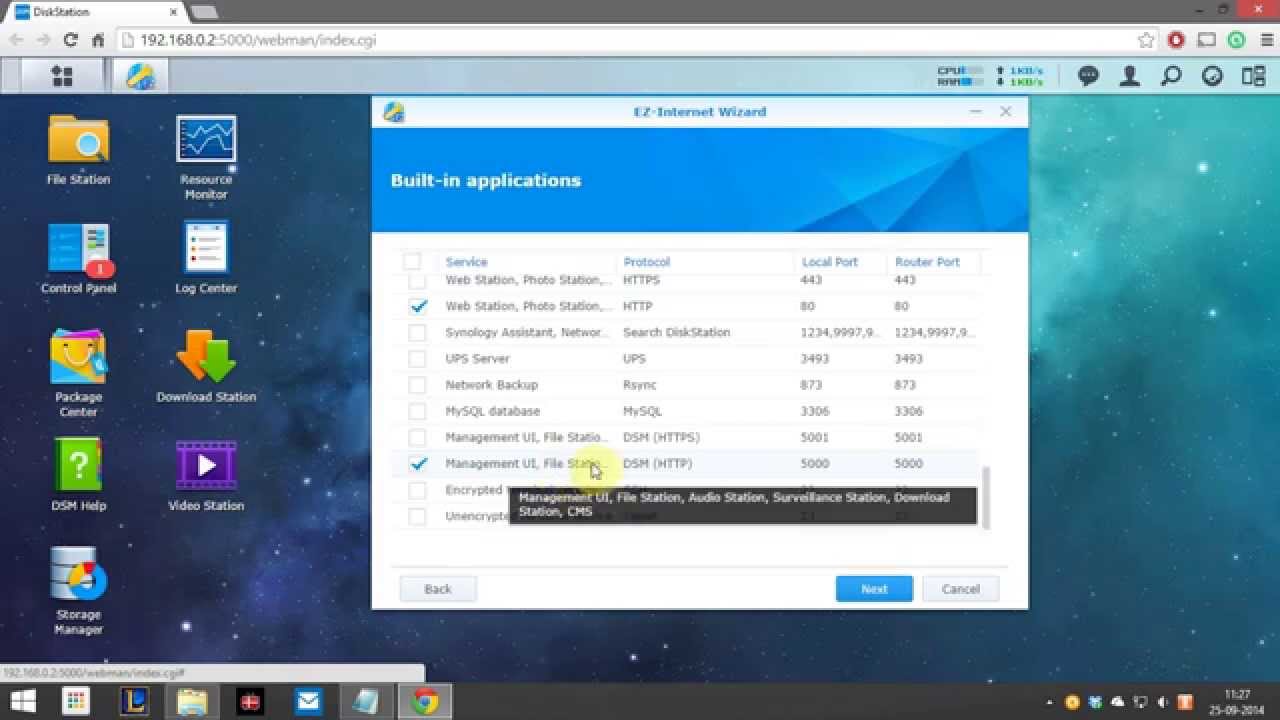
Task: Cancel the EZ-Internet Wizard
Action: tap(960, 589)
